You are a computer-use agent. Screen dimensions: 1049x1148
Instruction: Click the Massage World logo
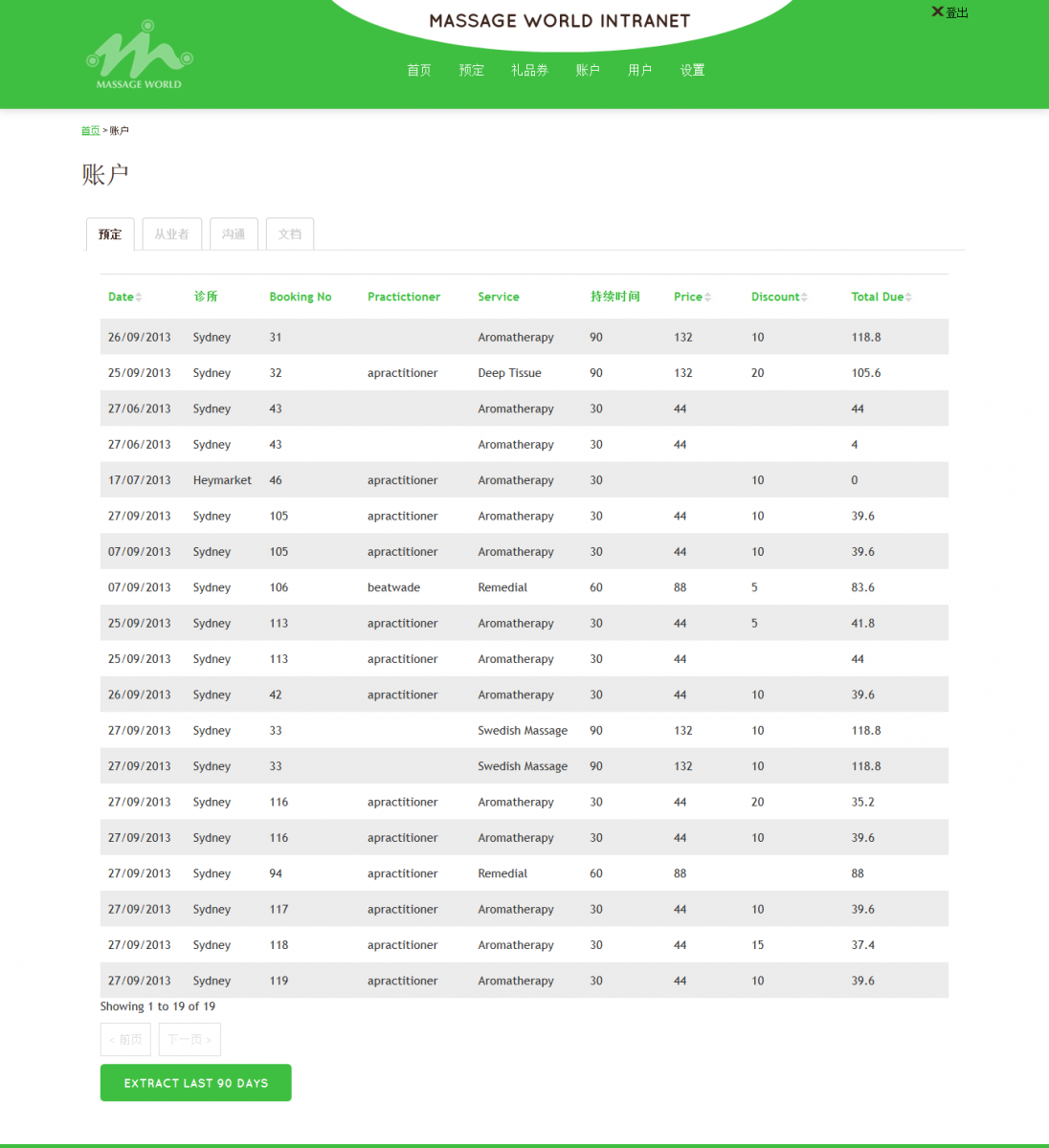click(x=140, y=55)
